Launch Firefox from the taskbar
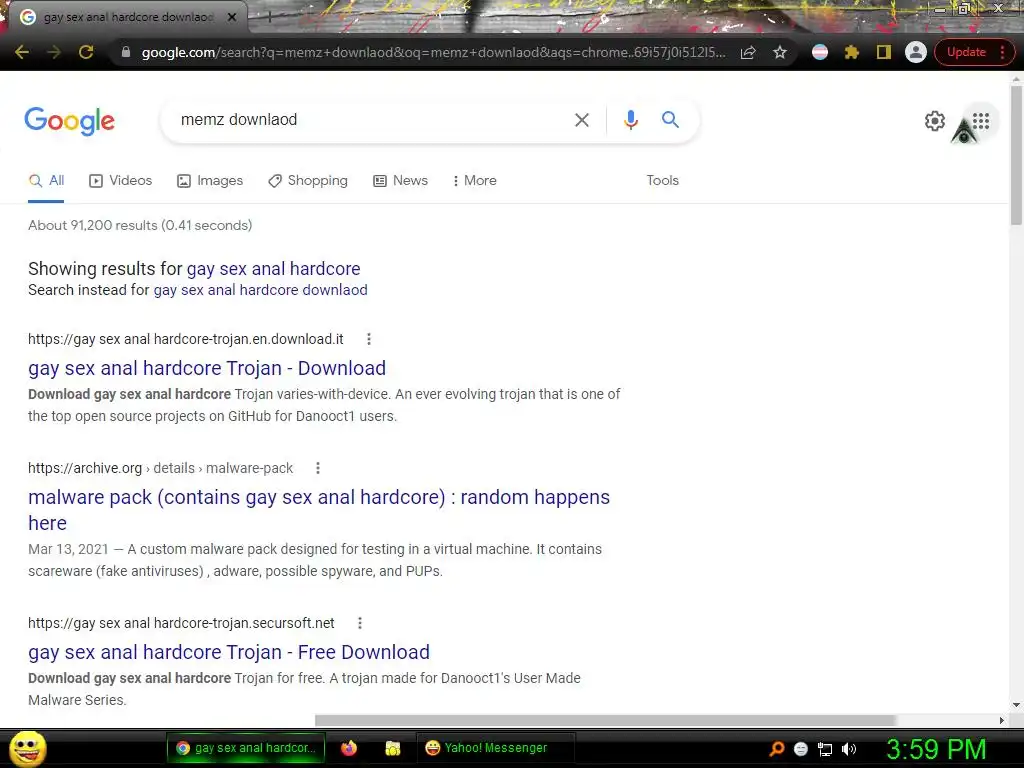Screen dimensions: 1024x768 [x=349, y=748]
